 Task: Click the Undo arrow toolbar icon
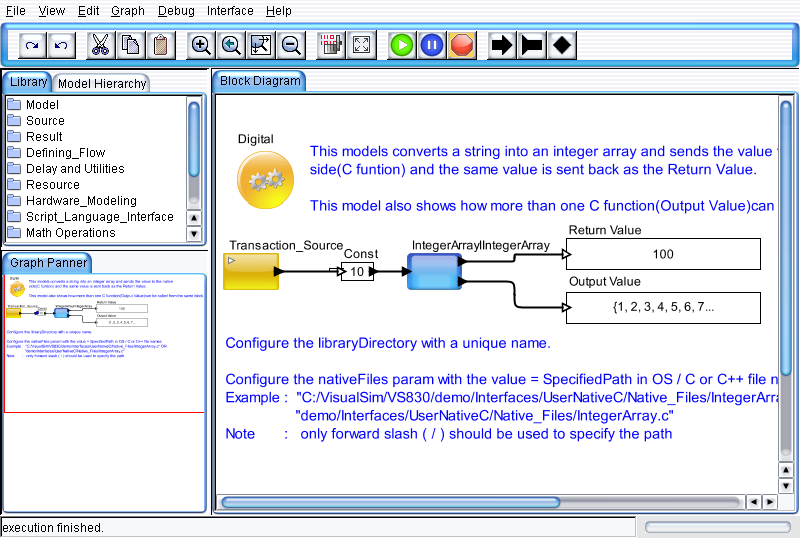pyautogui.click(x=61, y=45)
